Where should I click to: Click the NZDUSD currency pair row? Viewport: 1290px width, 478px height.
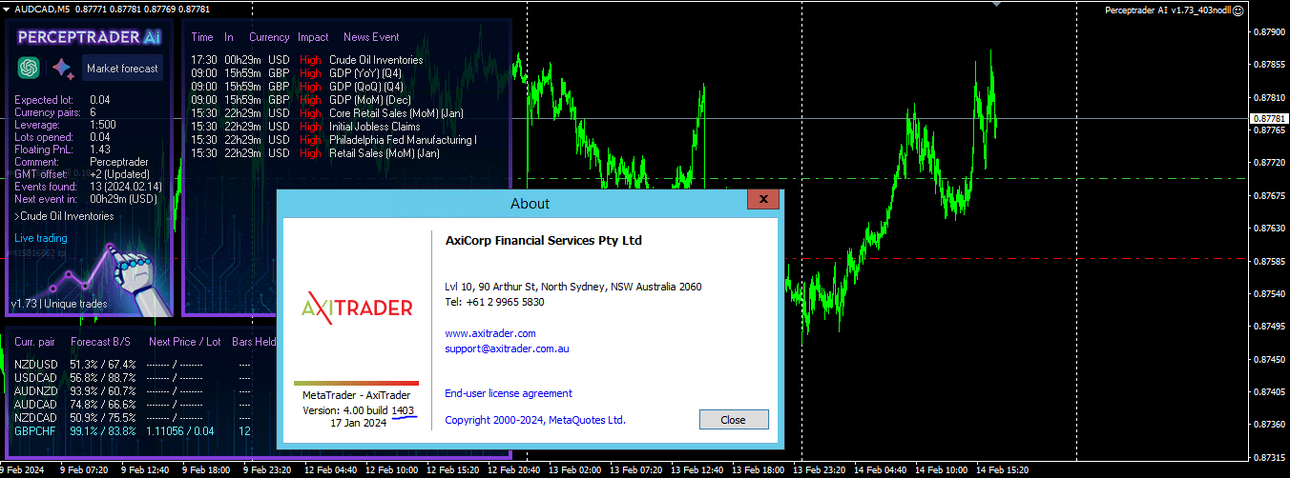click(133, 364)
